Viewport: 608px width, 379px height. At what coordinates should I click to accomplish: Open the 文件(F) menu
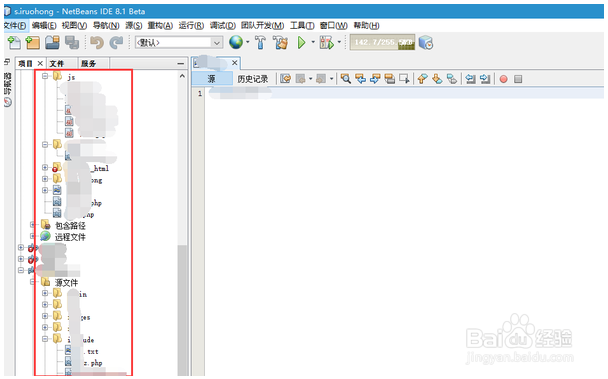pos(15,26)
